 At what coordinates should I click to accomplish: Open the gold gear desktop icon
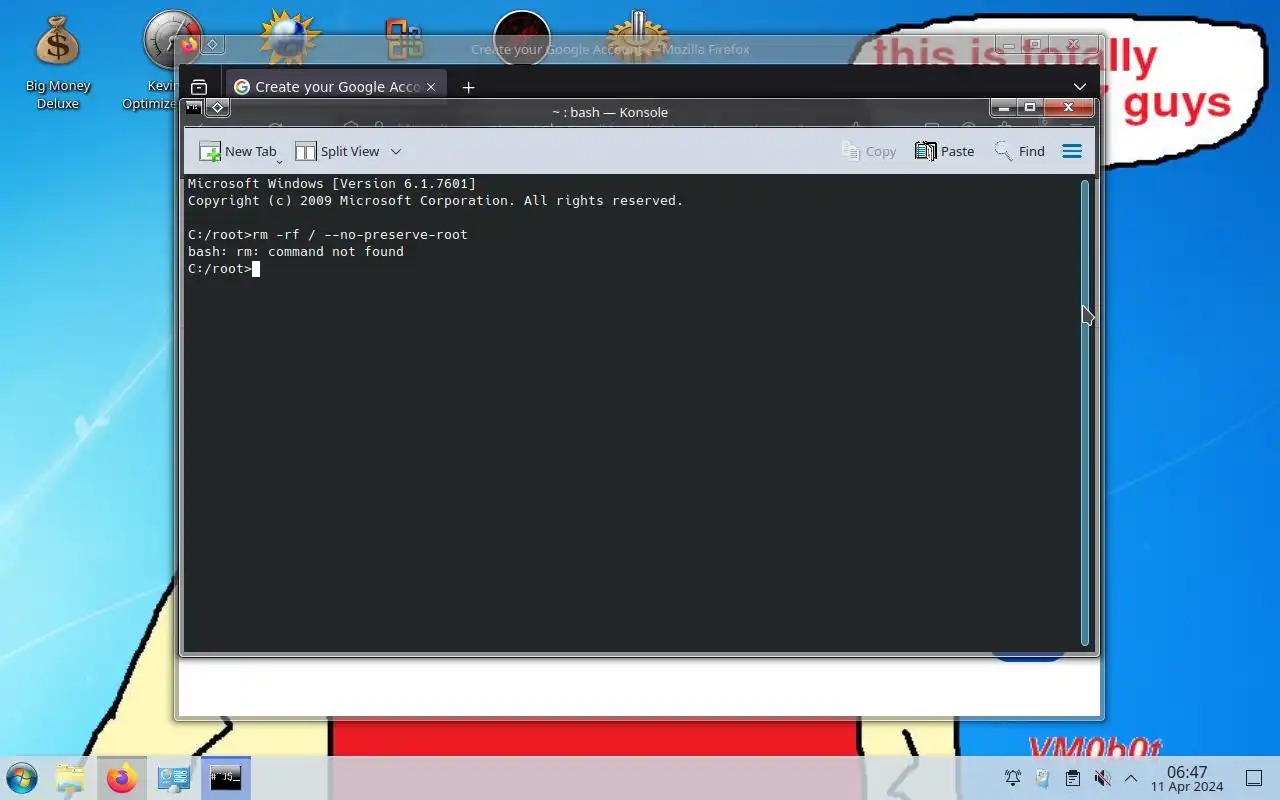tap(637, 36)
